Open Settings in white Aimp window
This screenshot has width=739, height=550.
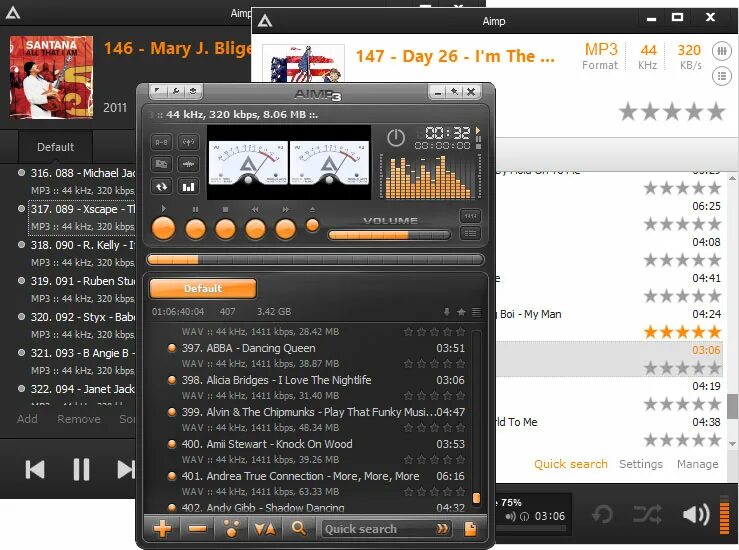tap(641, 464)
